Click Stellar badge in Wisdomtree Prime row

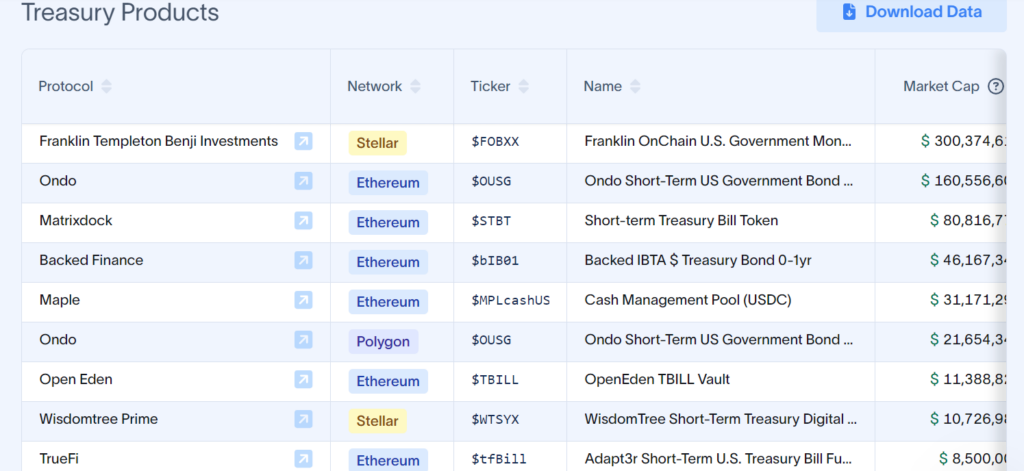(377, 421)
